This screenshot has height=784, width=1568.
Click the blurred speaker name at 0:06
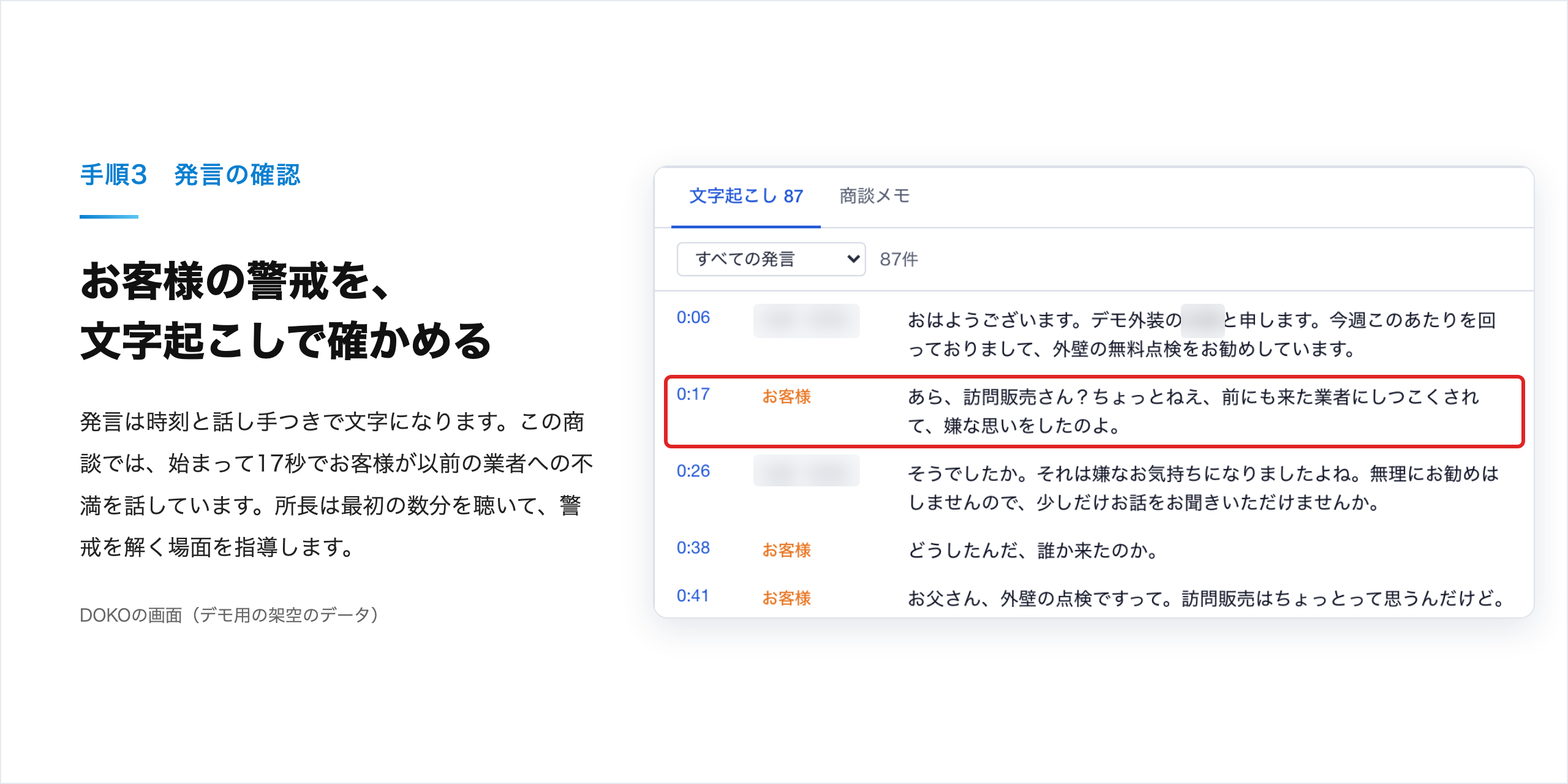click(x=806, y=320)
